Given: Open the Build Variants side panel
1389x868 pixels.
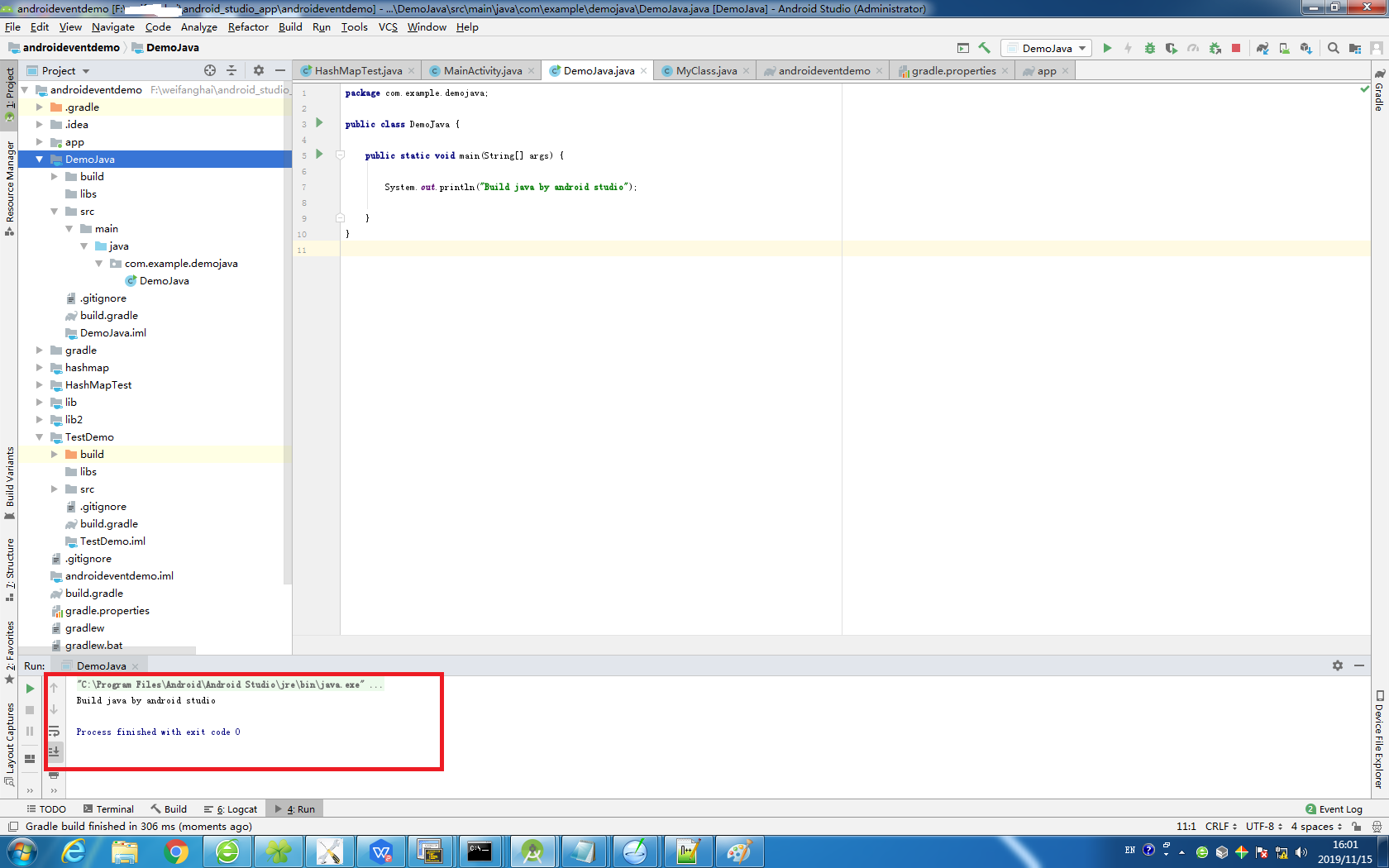Looking at the screenshot, I should (9, 483).
